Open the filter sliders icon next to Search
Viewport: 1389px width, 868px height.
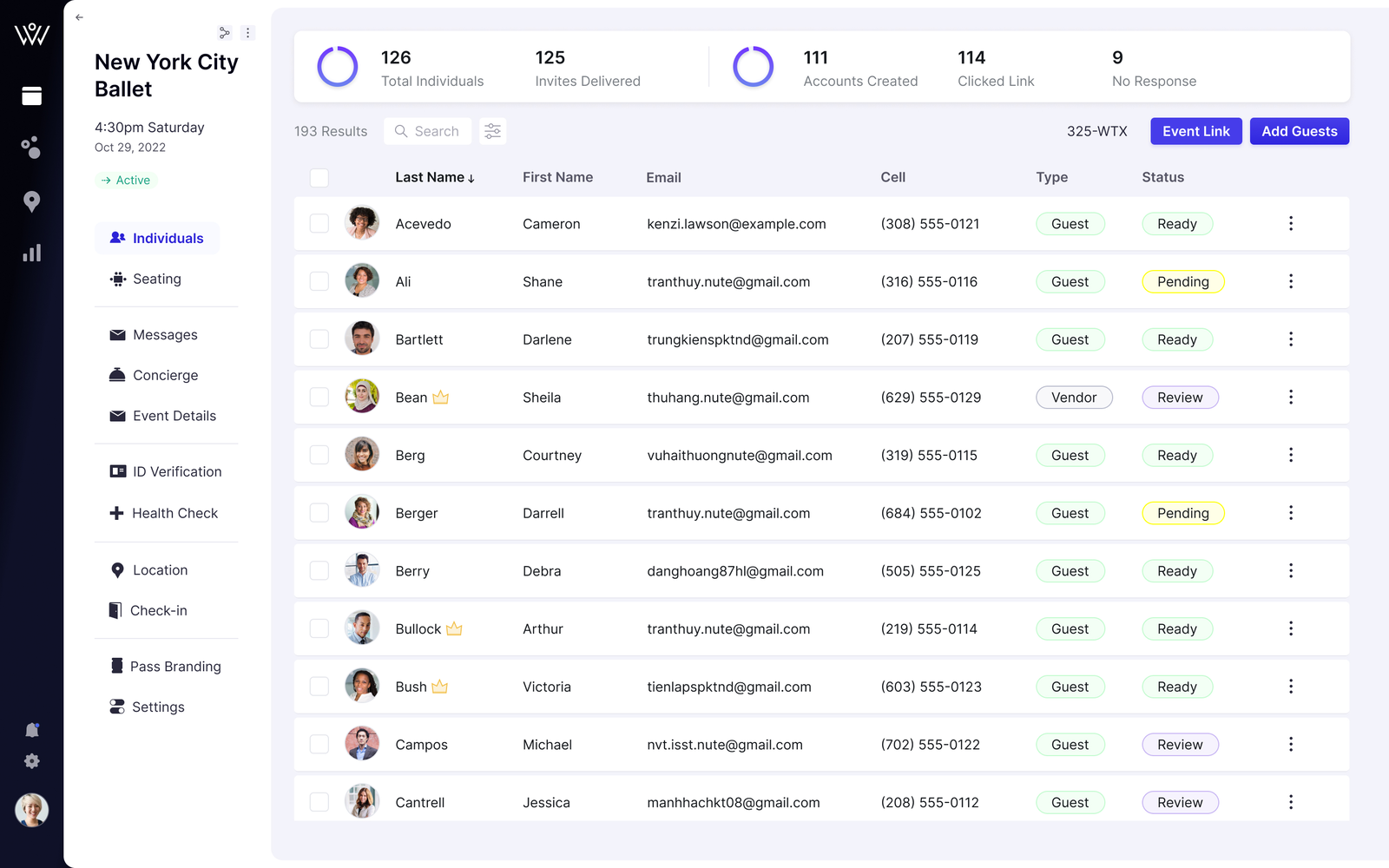pos(493,131)
